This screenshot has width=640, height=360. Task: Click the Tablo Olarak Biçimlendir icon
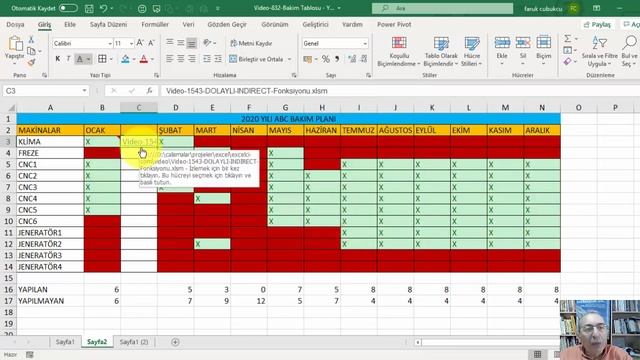[x=441, y=43]
